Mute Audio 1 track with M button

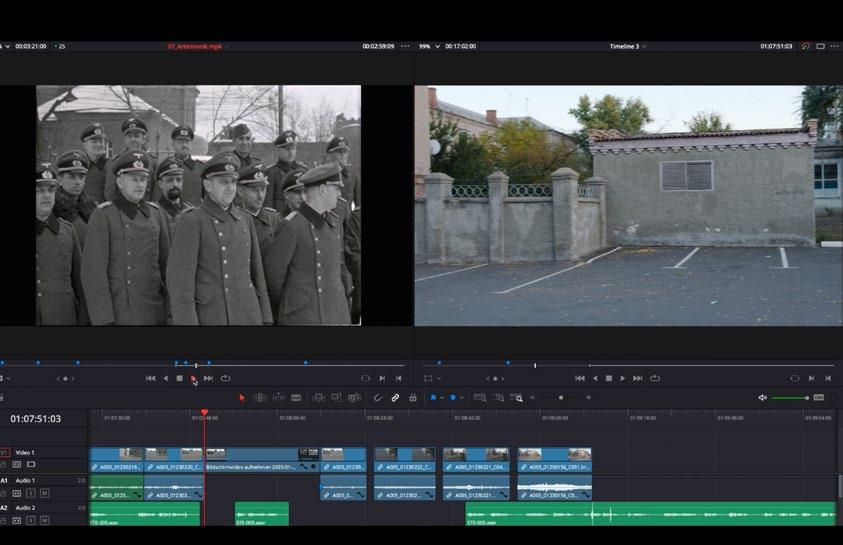[44, 493]
